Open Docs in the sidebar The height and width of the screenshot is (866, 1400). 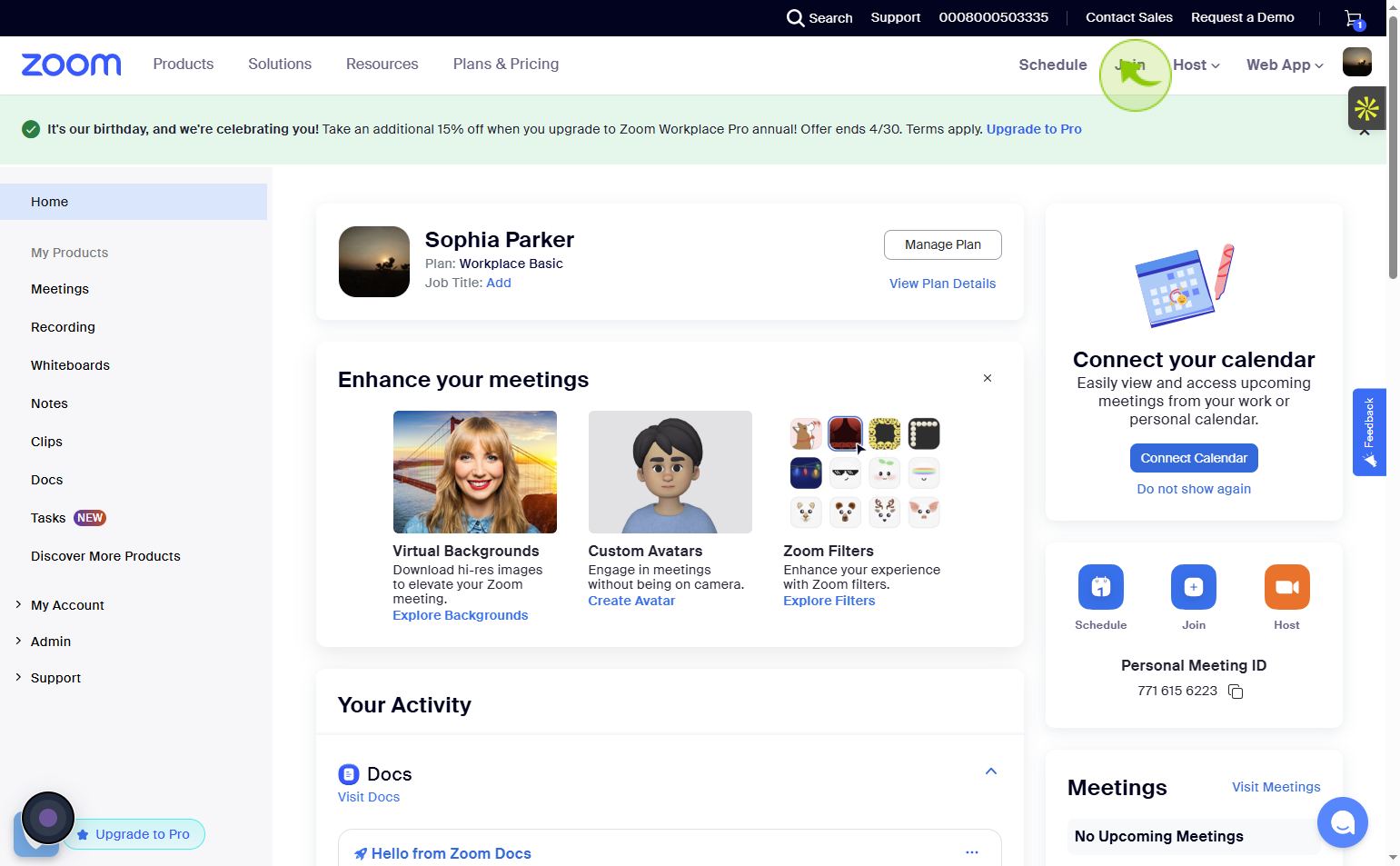tap(47, 480)
